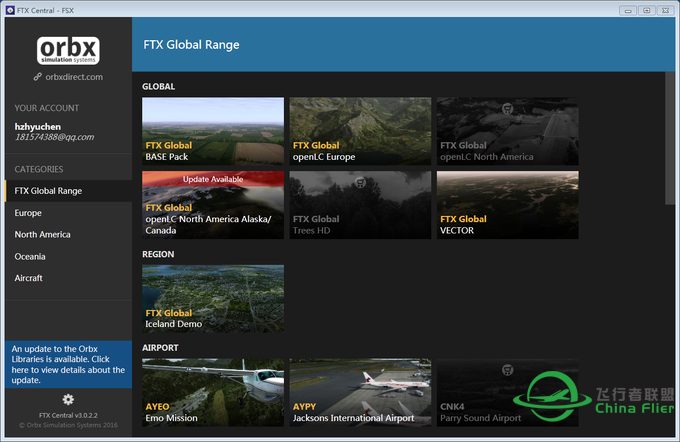Screen dimensions: 680x442
Task: Click the cart icon on Trees HD
Action: 360,182
